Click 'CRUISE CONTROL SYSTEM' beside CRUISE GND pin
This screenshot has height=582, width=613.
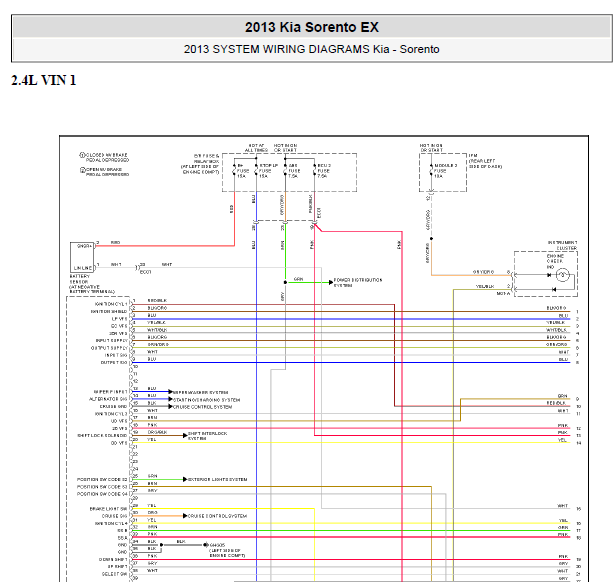click(203, 407)
